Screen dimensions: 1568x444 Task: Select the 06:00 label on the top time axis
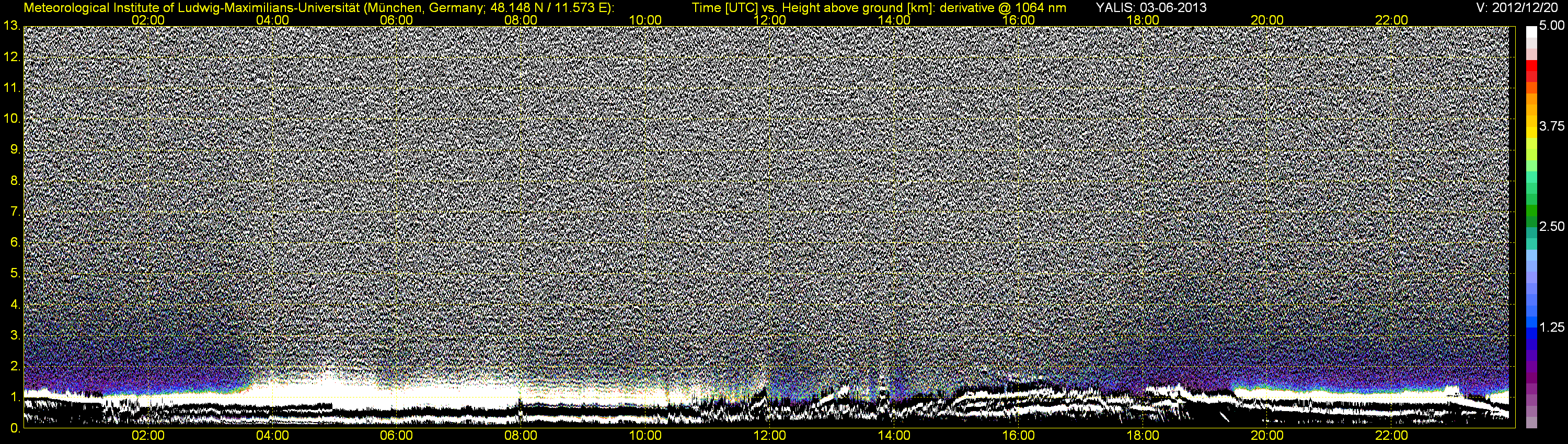point(397,20)
